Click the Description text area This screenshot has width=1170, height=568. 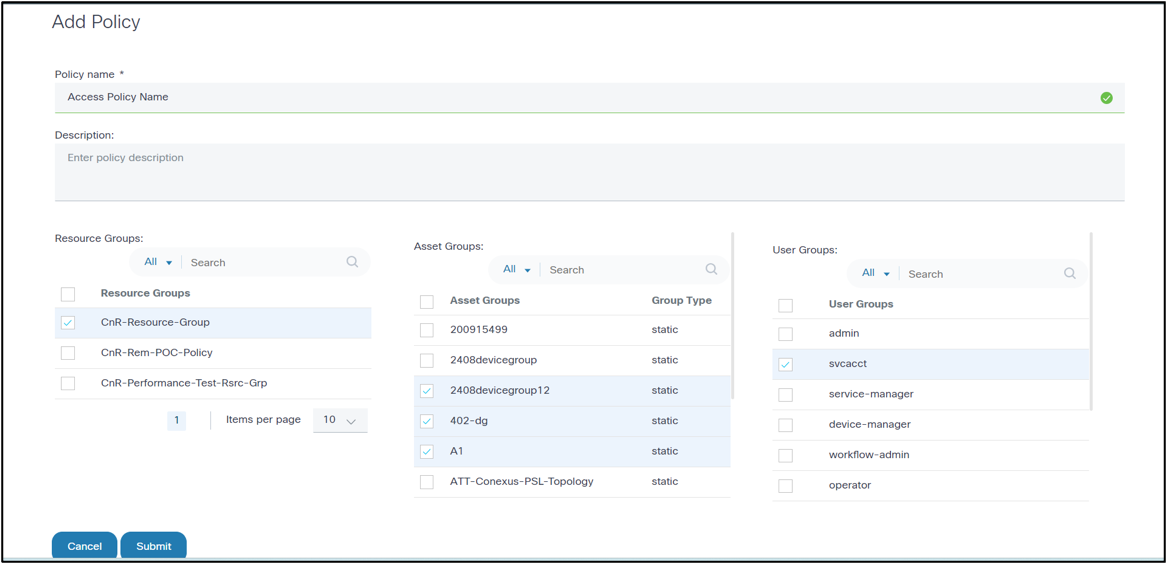pos(589,172)
